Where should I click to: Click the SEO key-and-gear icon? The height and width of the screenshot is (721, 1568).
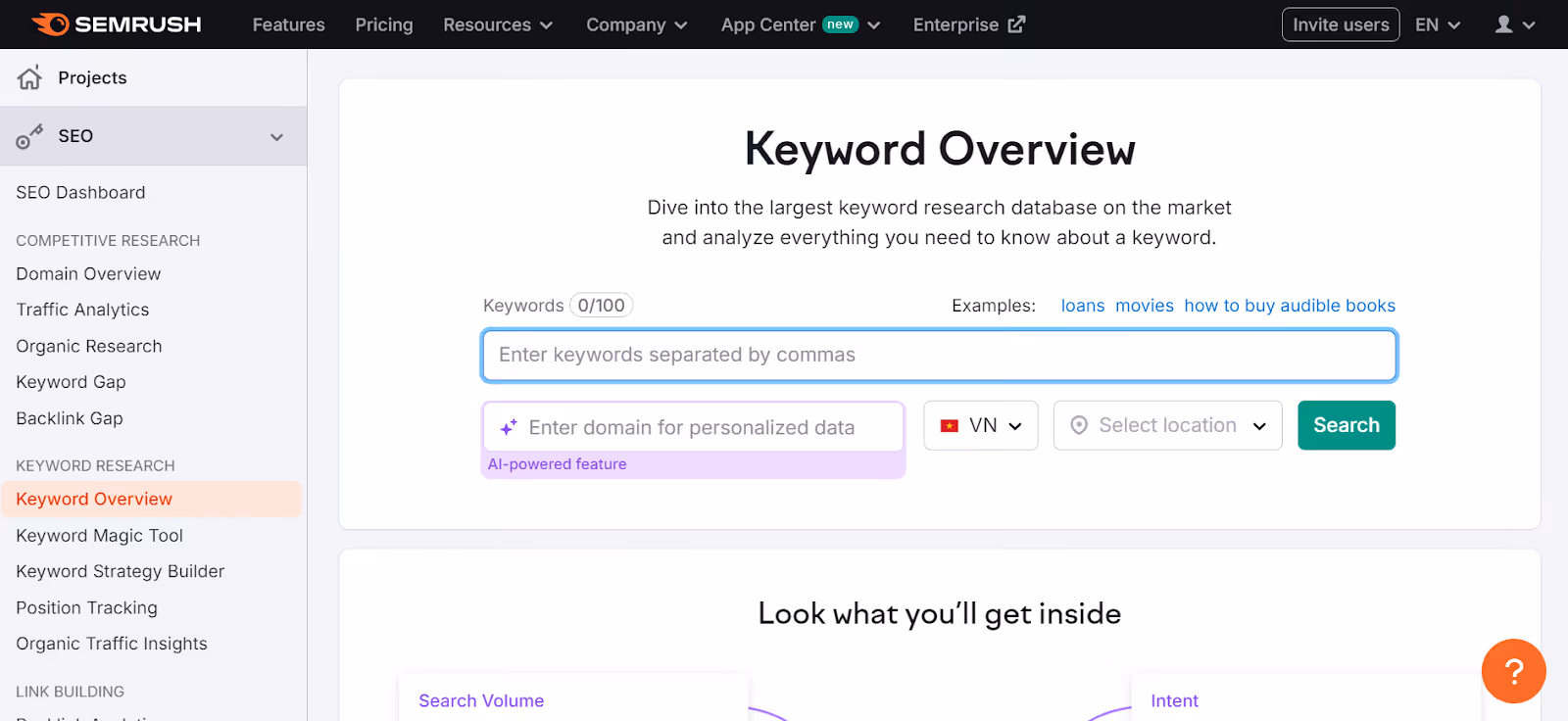pyautogui.click(x=29, y=136)
